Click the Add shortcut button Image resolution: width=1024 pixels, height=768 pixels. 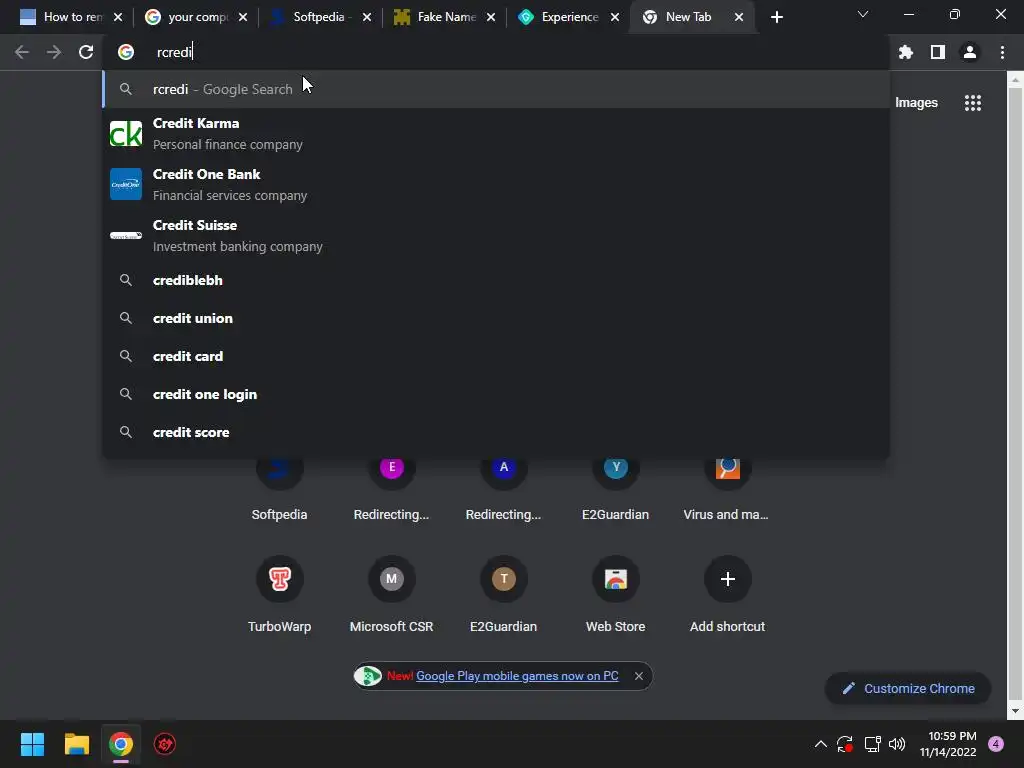(727, 594)
